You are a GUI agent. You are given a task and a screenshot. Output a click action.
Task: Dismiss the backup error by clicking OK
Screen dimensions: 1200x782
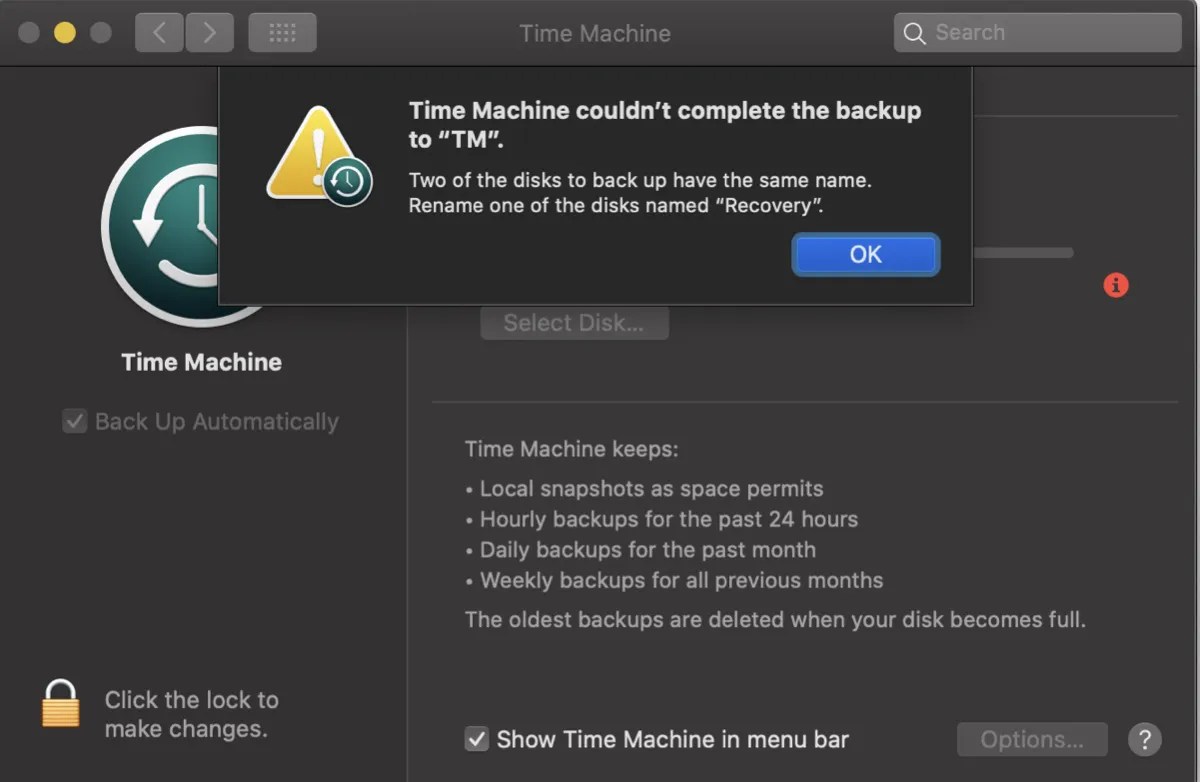click(865, 255)
